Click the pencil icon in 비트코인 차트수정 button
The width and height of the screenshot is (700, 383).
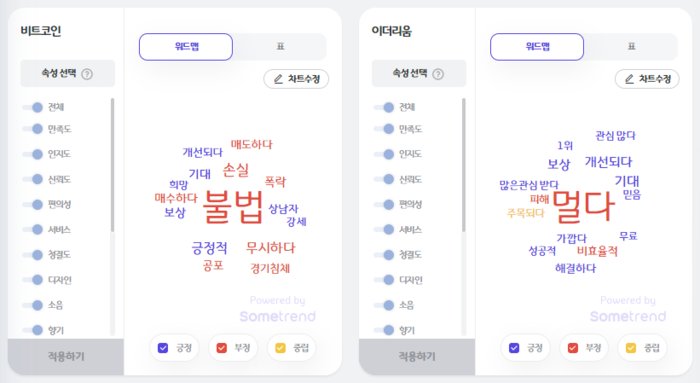tap(278, 79)
